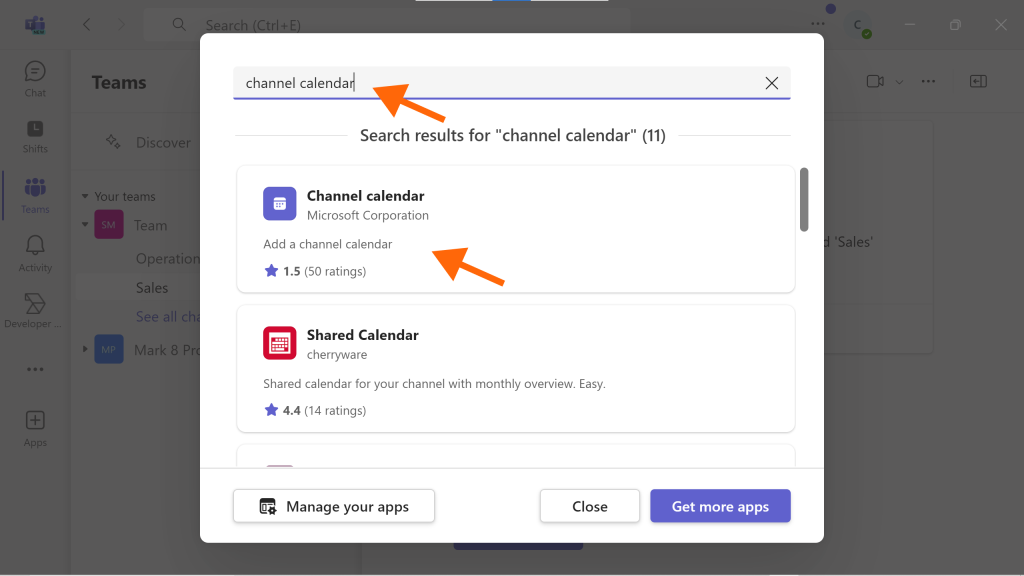1024x576 pixels.
Task: Click the Manage your apps button
Action: click(334, 506)
